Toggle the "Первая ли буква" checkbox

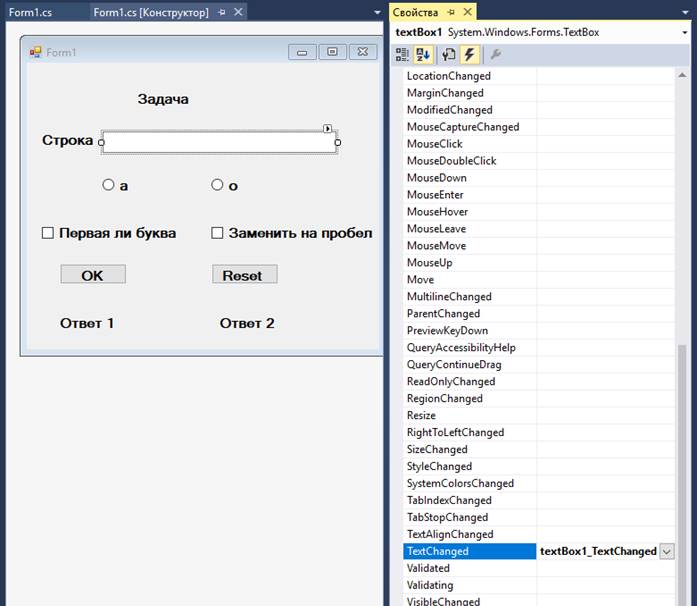[47, 233]
